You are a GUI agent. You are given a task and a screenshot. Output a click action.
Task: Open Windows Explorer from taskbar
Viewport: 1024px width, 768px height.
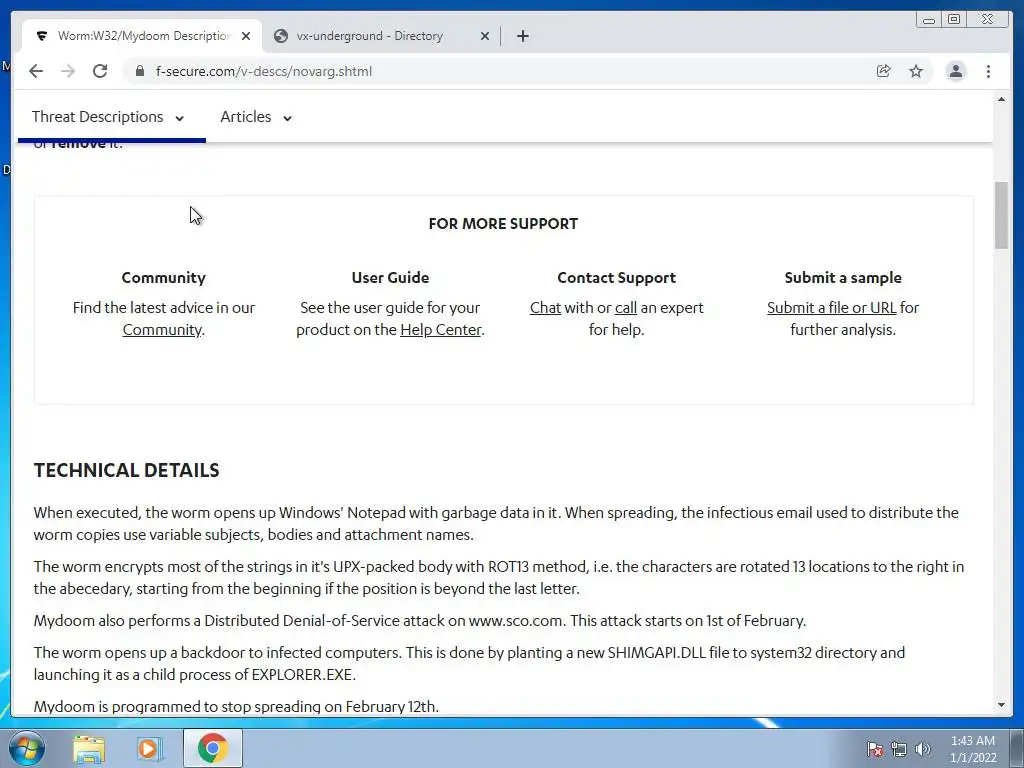(x=89, y=748)
